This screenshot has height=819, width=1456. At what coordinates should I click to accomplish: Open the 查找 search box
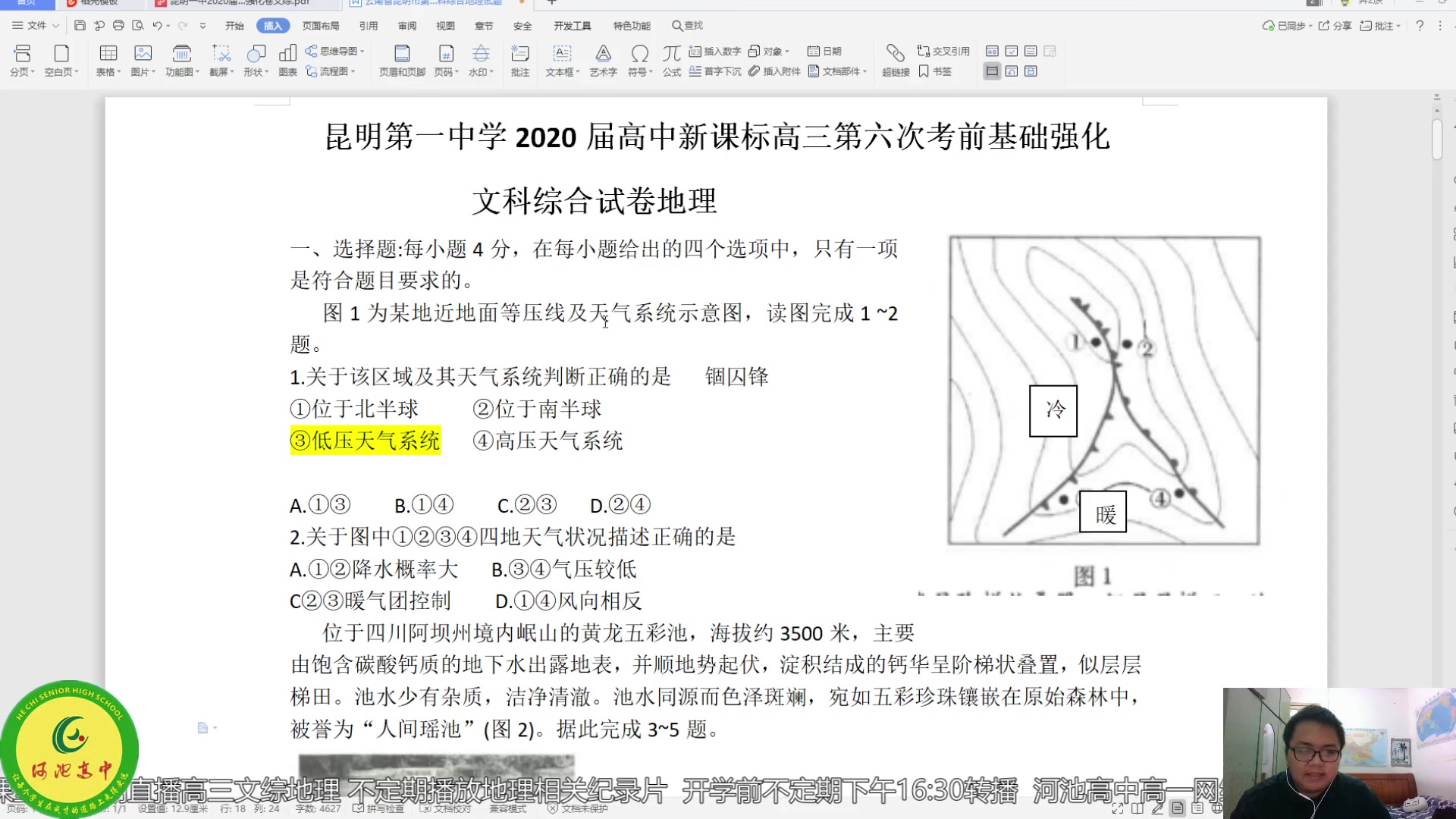tap(687, 26)
